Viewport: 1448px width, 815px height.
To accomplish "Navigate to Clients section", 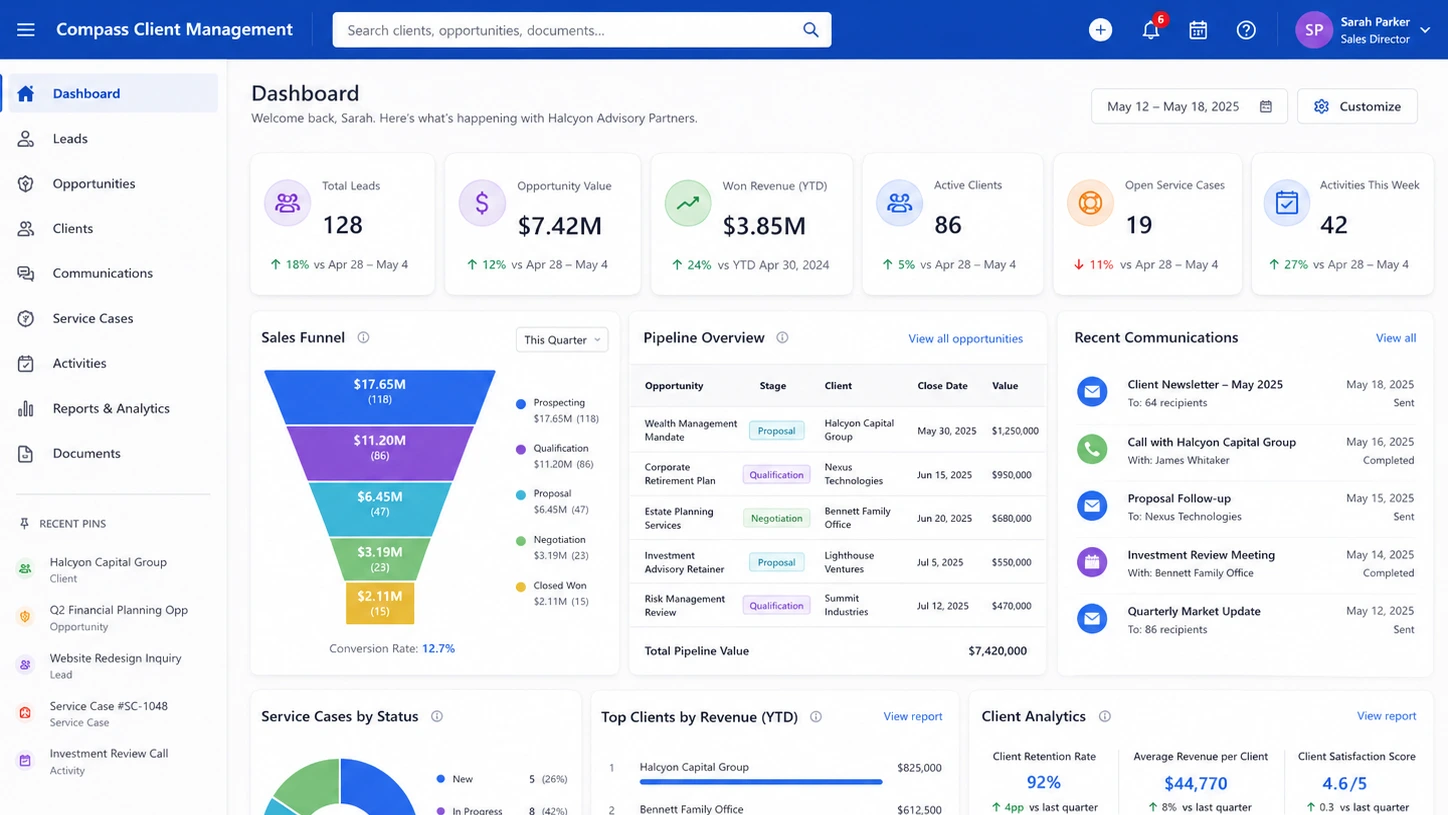I will click(113, 228).
